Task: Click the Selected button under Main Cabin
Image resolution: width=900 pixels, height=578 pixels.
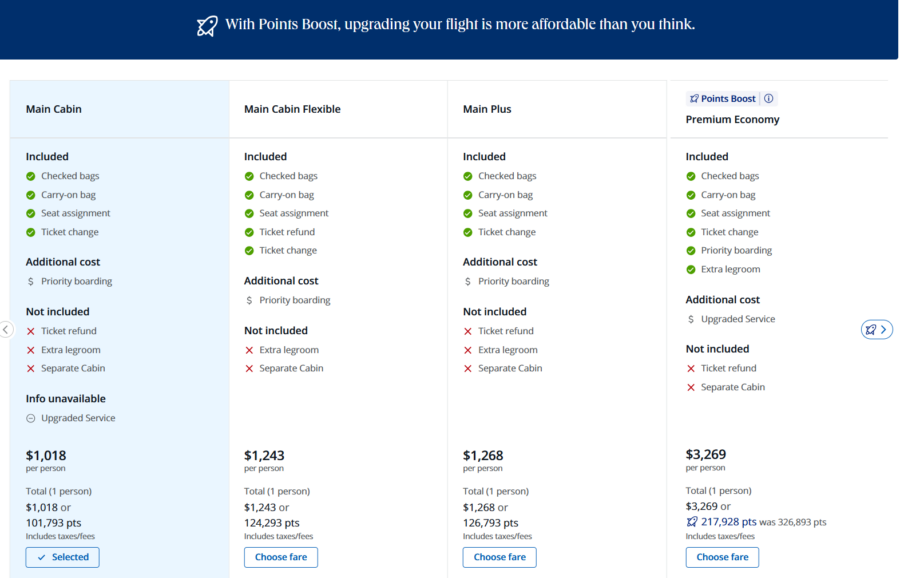Action: [62, 557]
